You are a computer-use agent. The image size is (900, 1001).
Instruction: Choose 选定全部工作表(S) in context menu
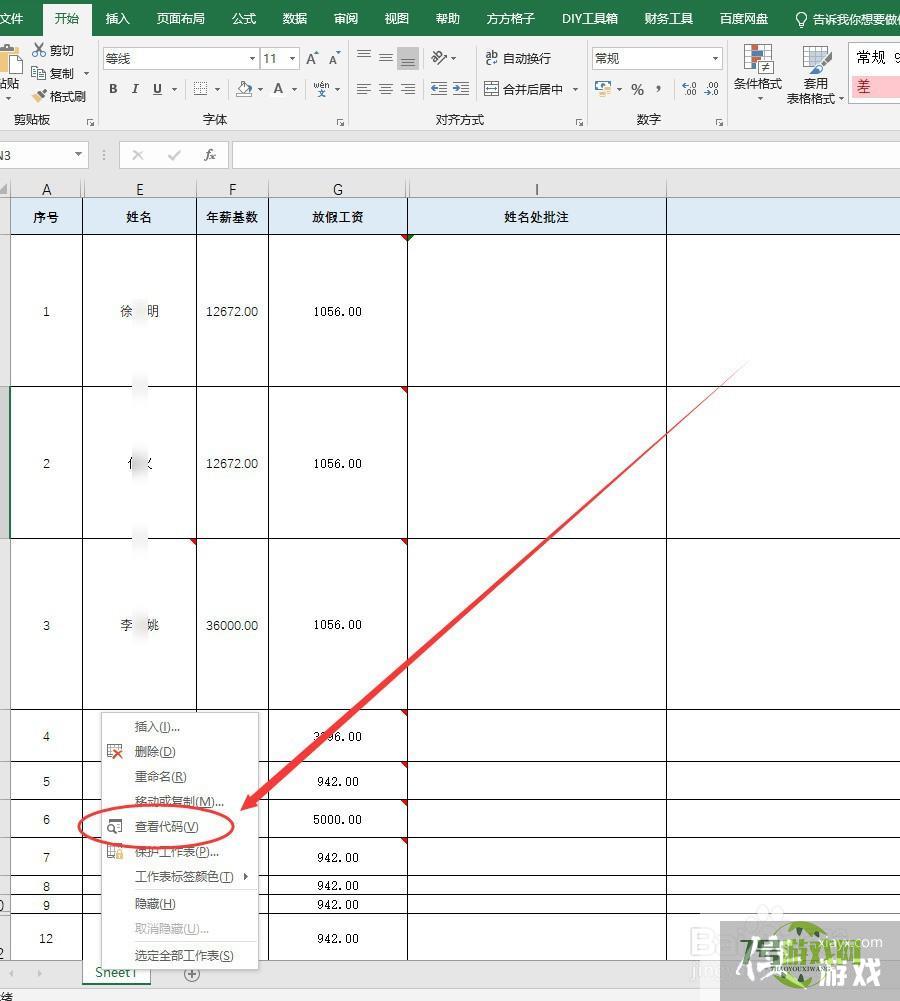click(180, 955)
